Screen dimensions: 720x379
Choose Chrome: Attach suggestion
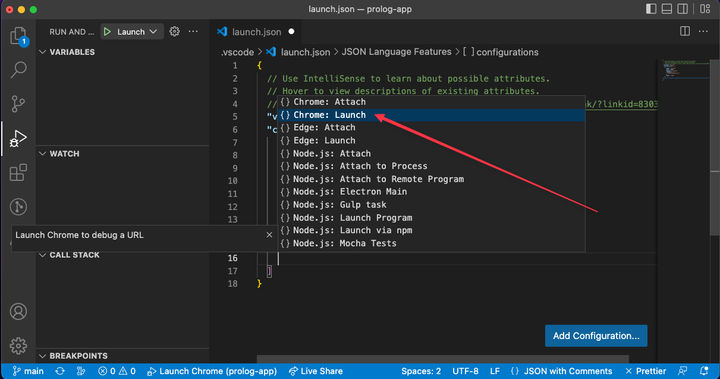pos(432,102)
